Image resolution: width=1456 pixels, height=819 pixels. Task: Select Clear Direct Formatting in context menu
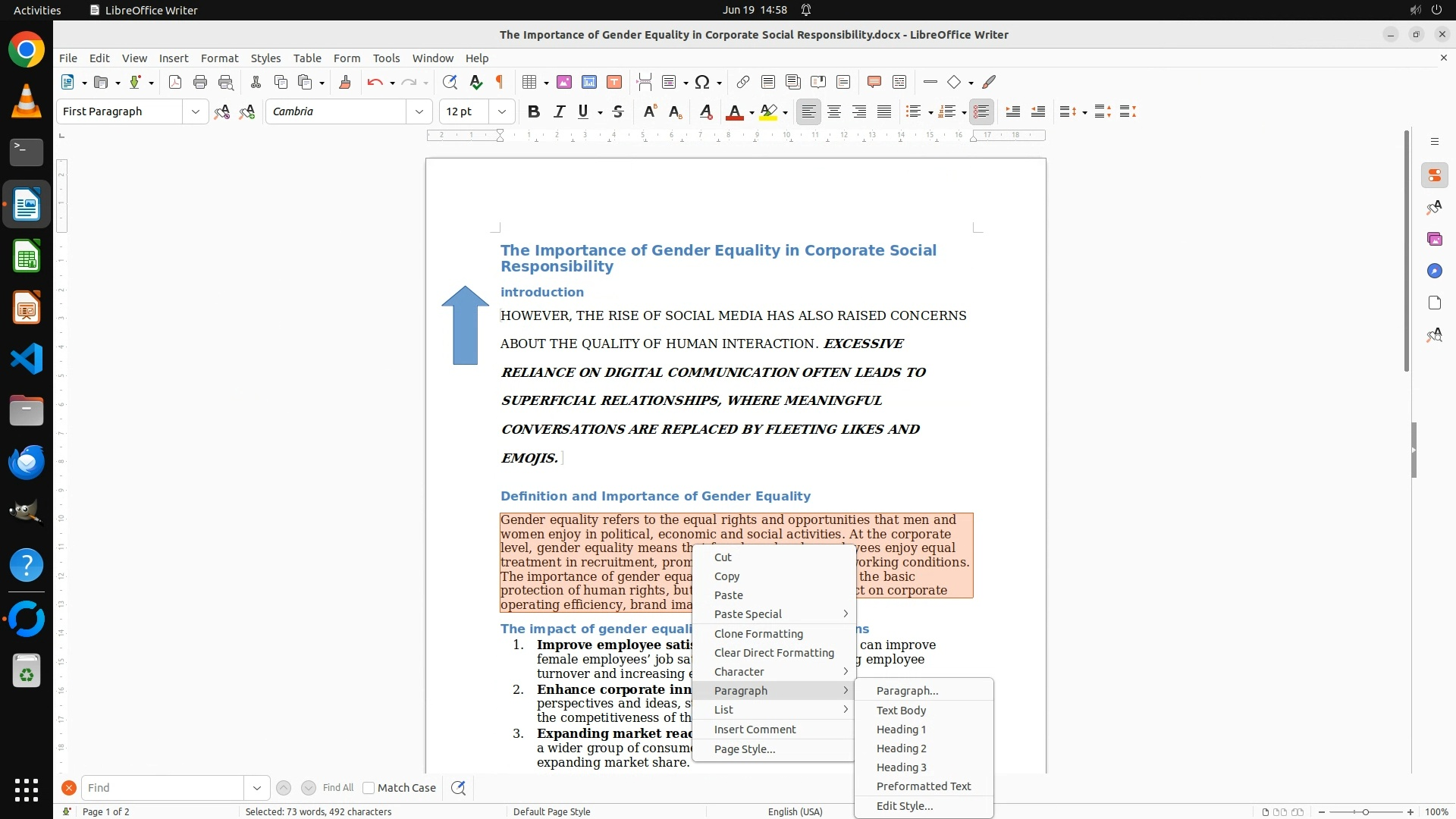tap(773, 653)
